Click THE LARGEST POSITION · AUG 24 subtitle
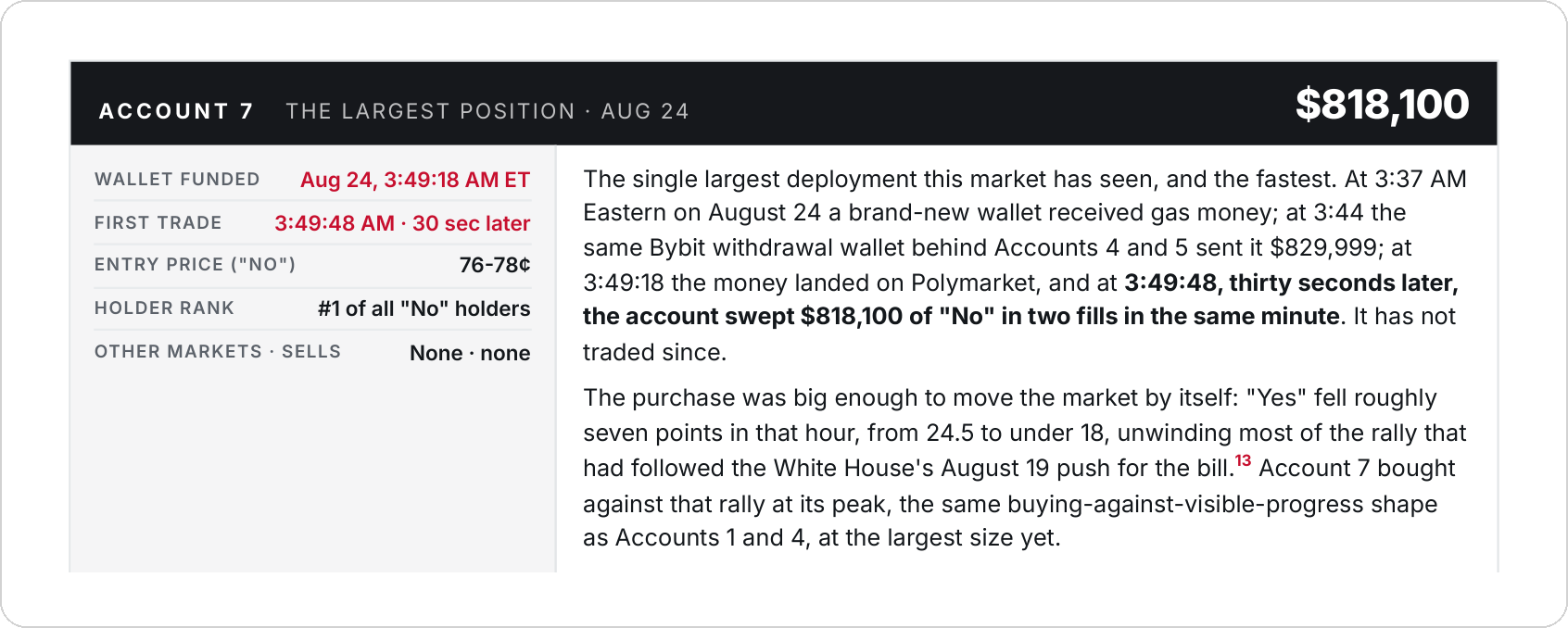 coord(487,111)
